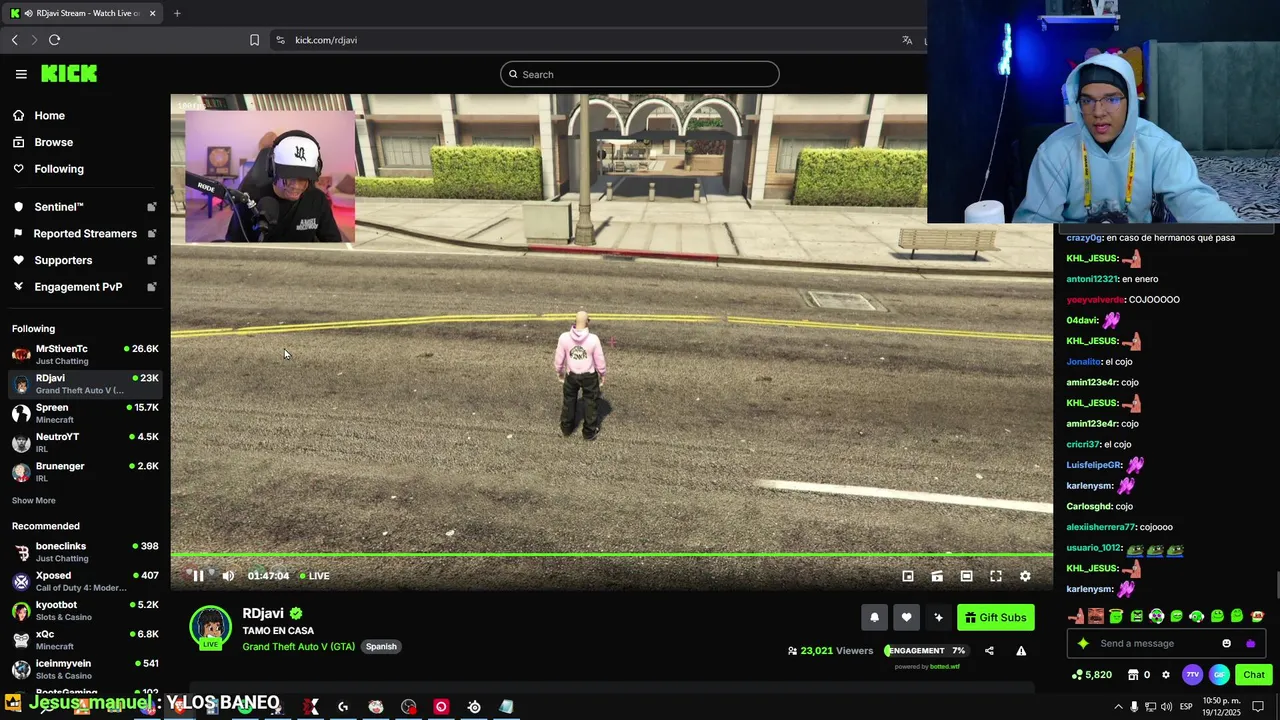Focus the Kick Search box
This screenshot has height=720, width=1280.
point(640,74)
